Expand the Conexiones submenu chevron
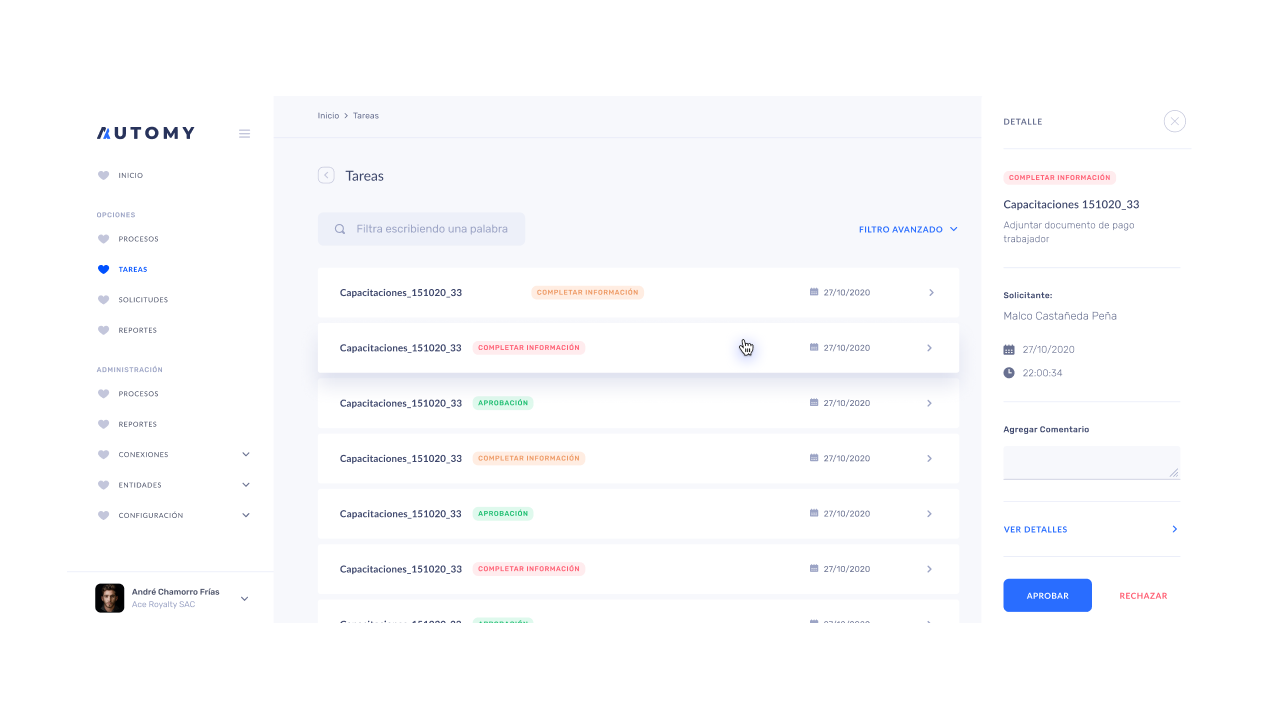1280x720 pixels. [x=246, y=455]
